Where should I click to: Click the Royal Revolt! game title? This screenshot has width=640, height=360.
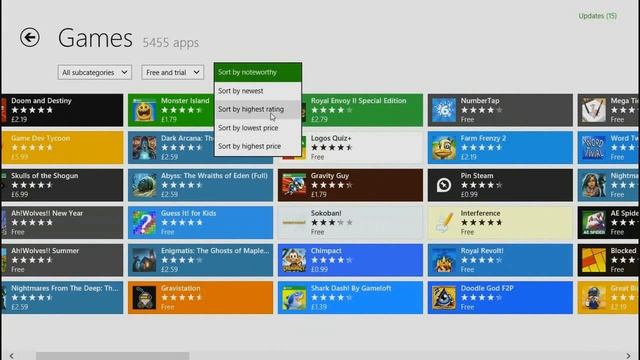click(x=482, y=251)
